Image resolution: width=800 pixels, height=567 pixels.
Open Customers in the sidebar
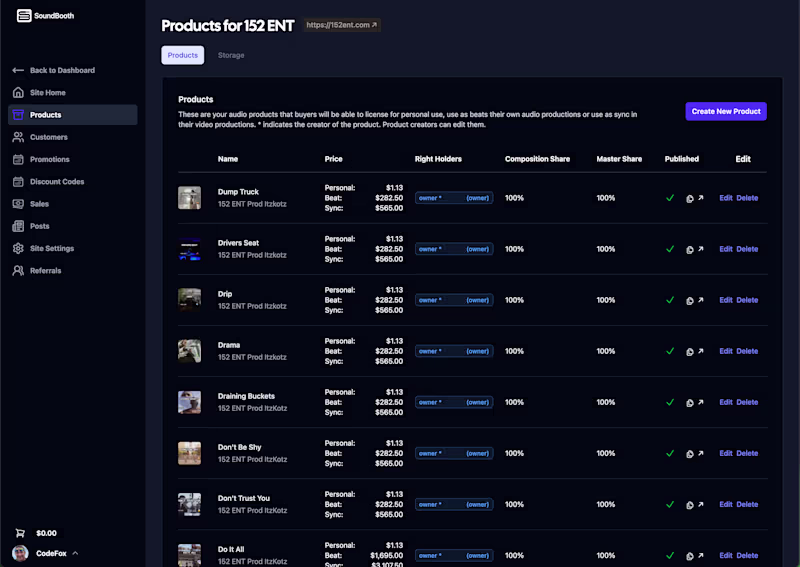[x=72, y=137]
